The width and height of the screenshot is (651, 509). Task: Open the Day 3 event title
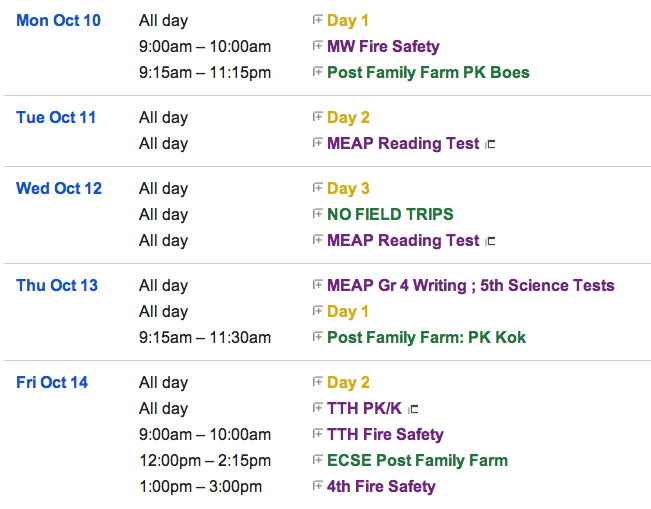tap(348, 188)
